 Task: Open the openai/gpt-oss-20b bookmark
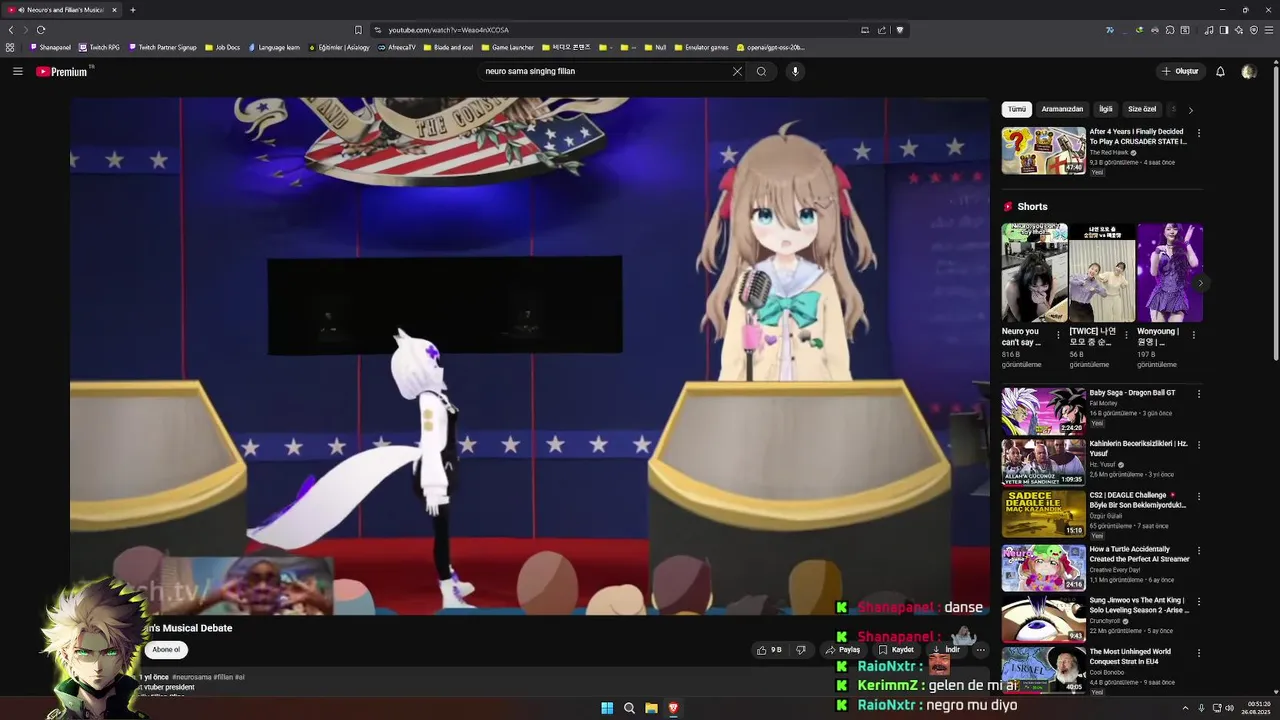[771, 47]
